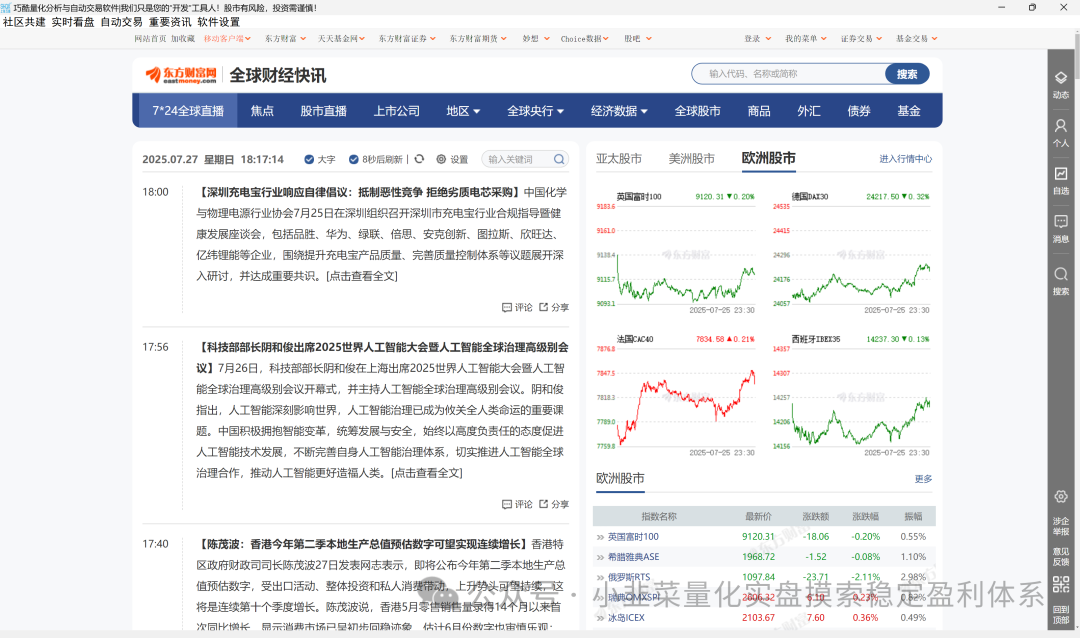1080x638 pixels.
Task: Open the 西班牙IBEX35 chart thumbnail
Action: coord(851,395)
